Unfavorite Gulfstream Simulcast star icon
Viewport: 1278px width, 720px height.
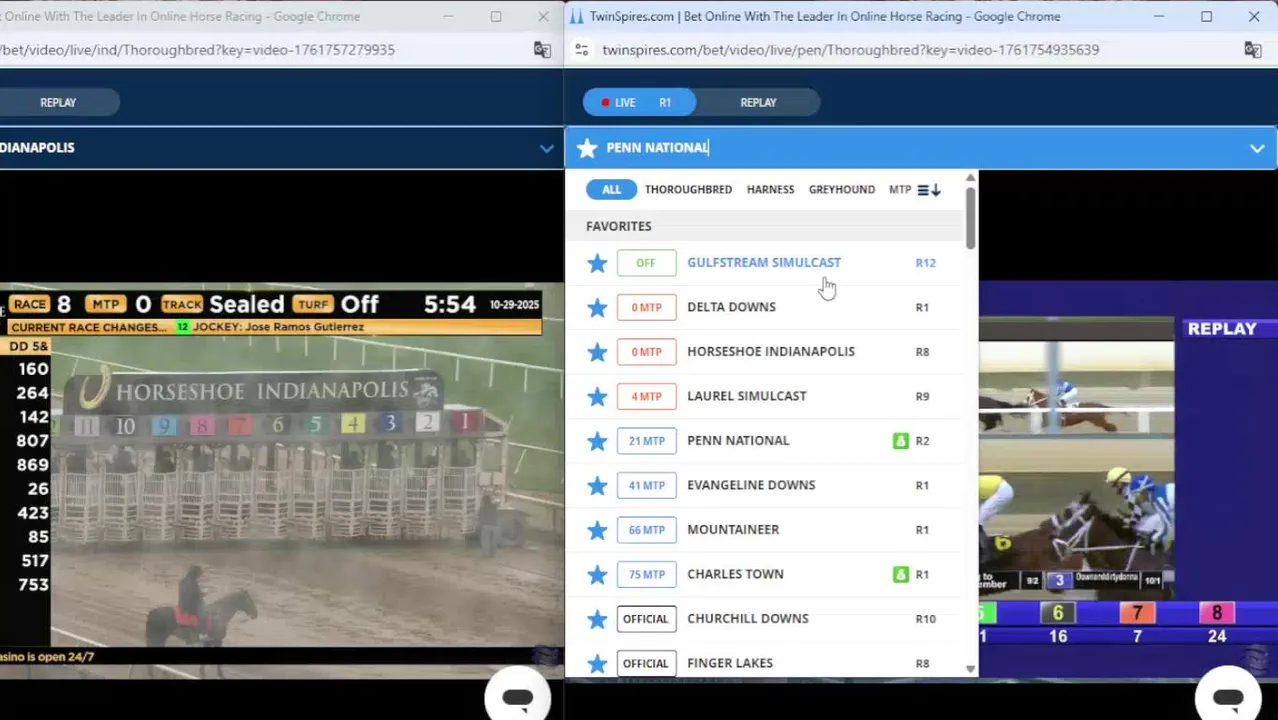[x=597, y=263]
